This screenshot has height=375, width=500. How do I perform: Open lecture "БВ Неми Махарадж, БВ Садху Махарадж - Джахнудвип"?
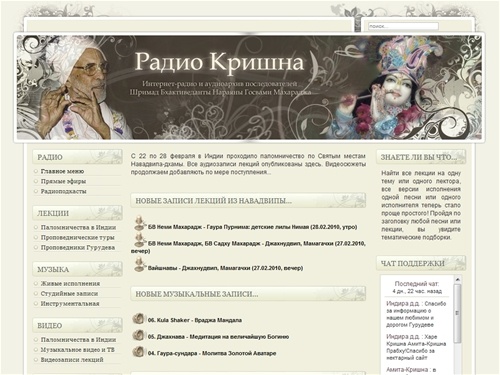tap(248, 247)
